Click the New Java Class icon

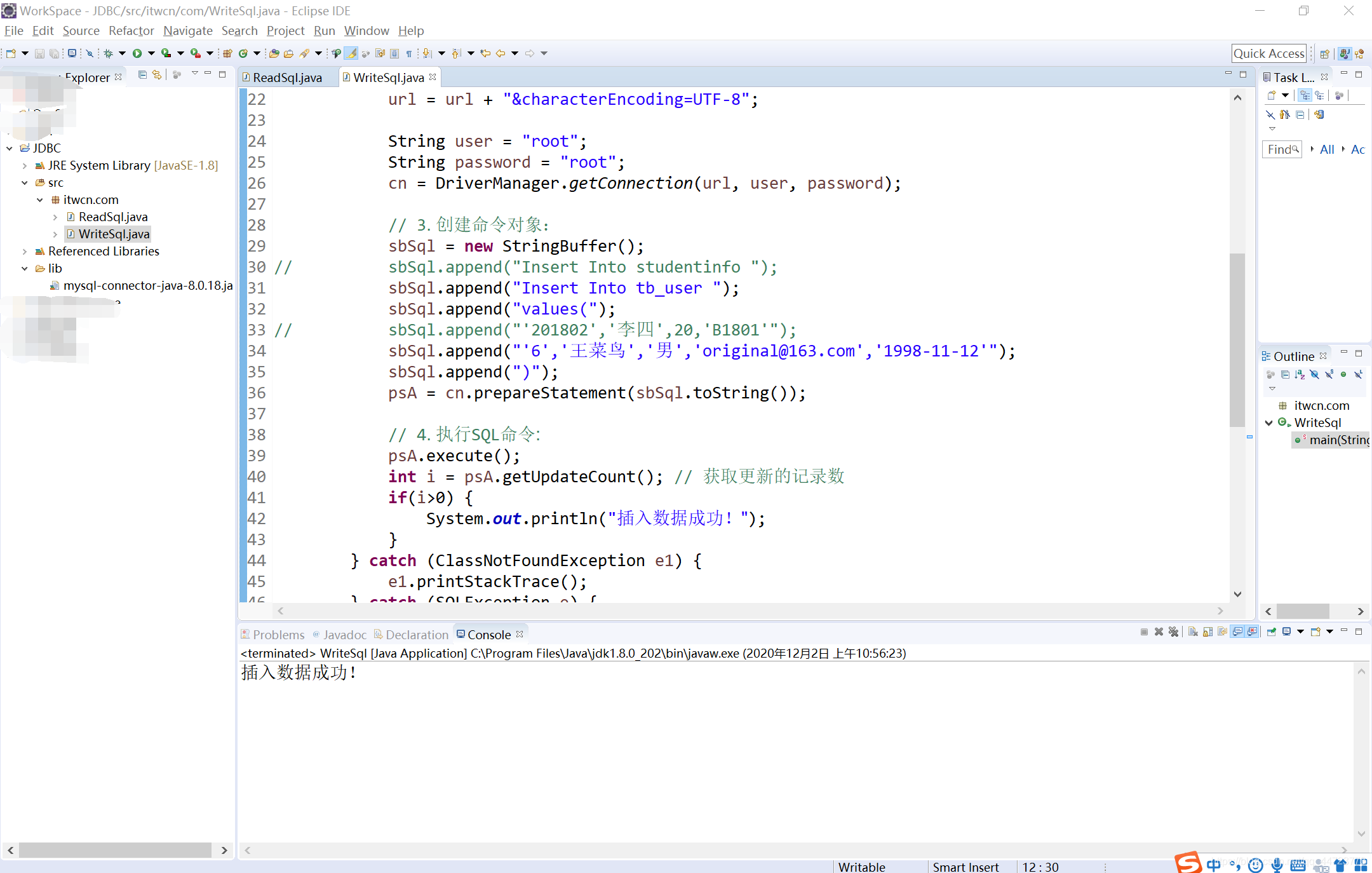[x=243, y=53]
